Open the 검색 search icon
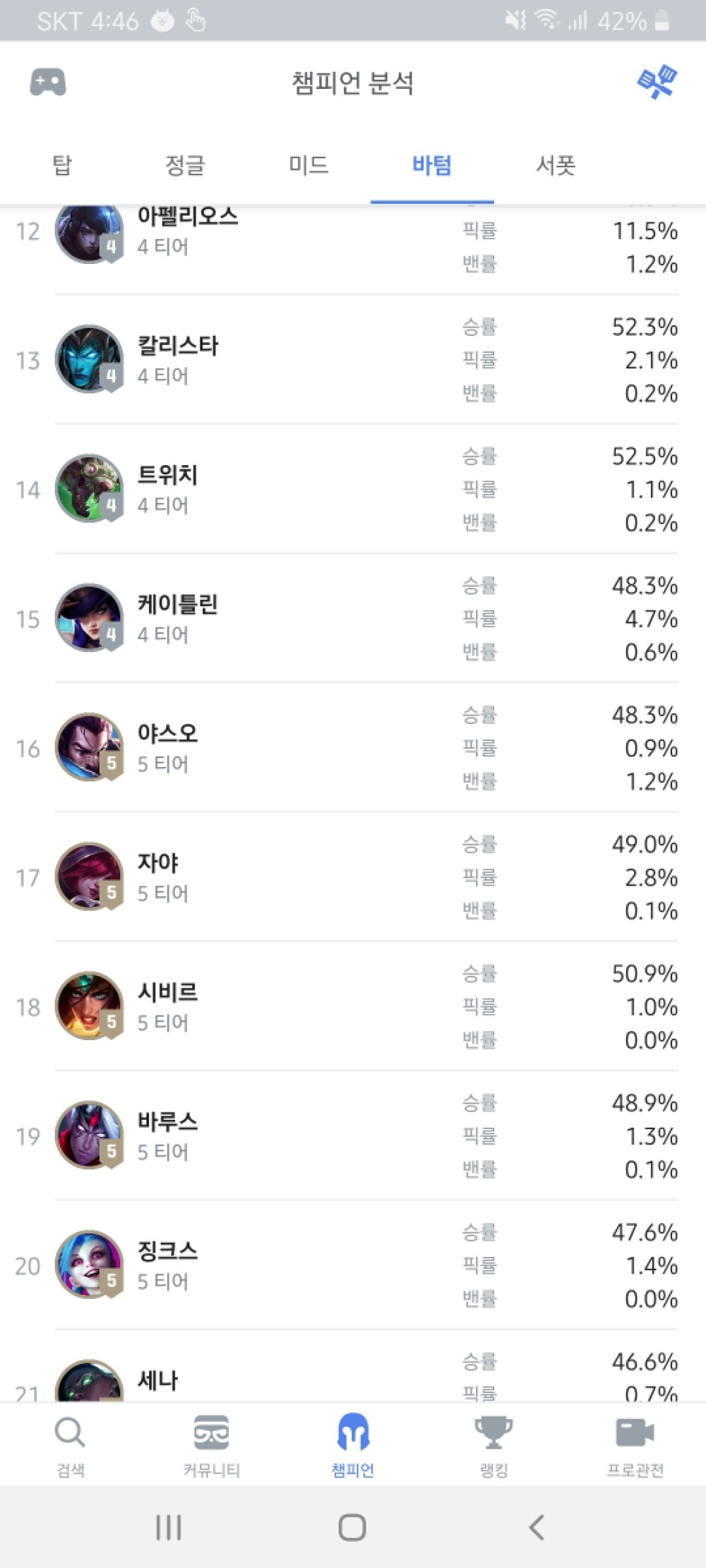This screenshot has height=1568, width=706. click(70, 1433)
